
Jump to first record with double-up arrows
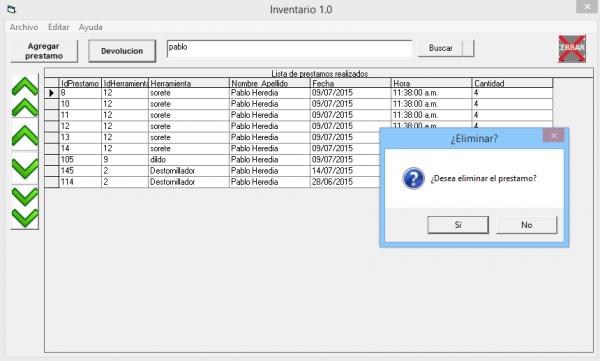[25, 96]
